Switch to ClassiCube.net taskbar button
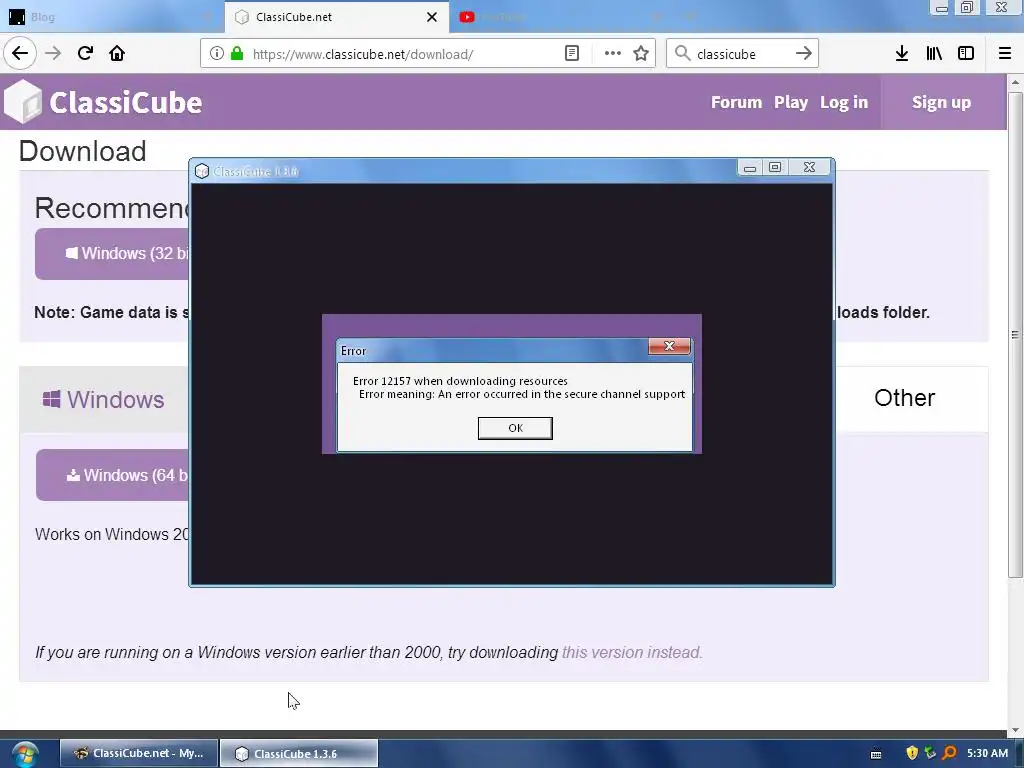This screenshot has width=1024, height=768. (x=139, y=754)
